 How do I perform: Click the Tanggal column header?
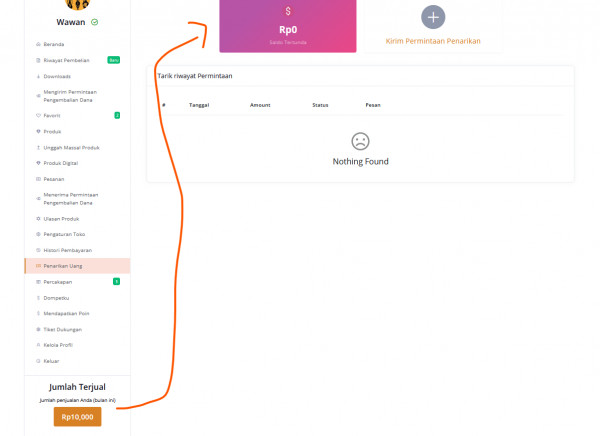[x=199, y=105]
